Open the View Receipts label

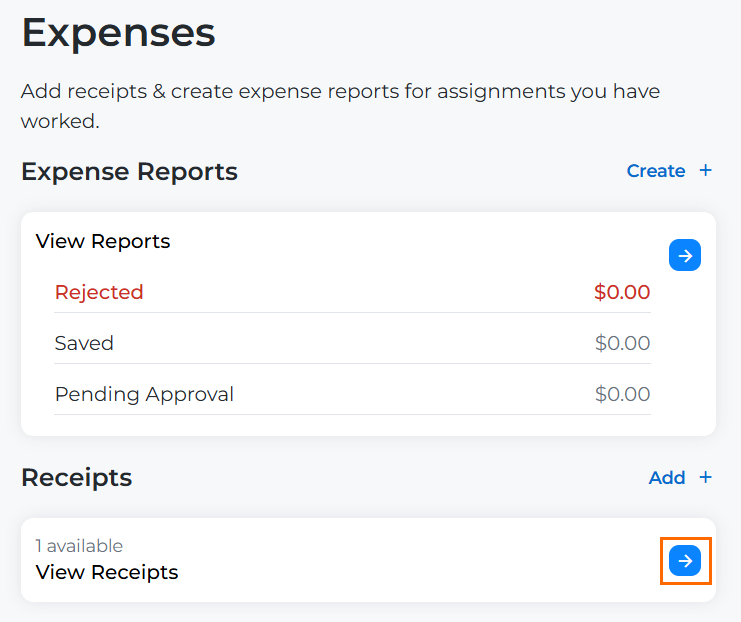tap(107, 572)
